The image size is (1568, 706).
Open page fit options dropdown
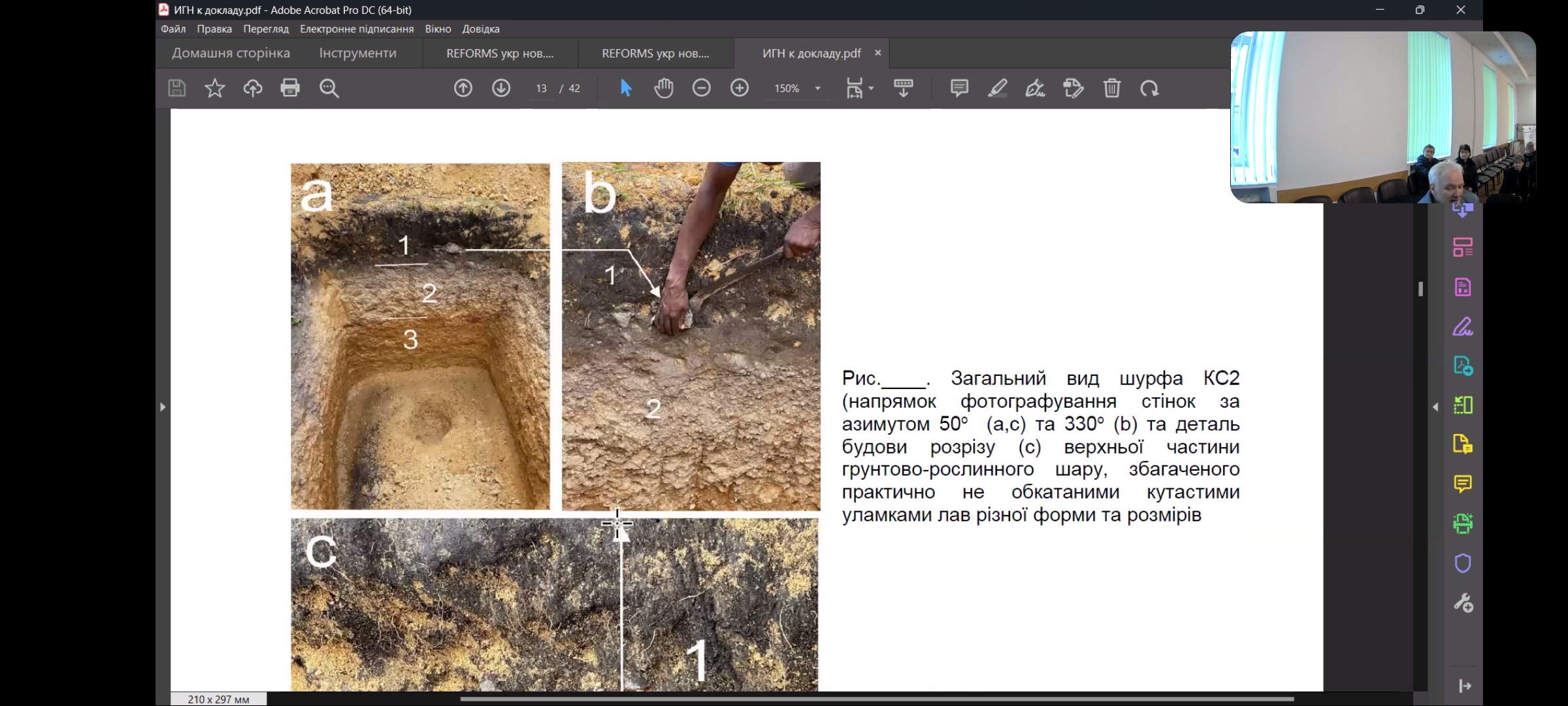click(x=871, y=88)
